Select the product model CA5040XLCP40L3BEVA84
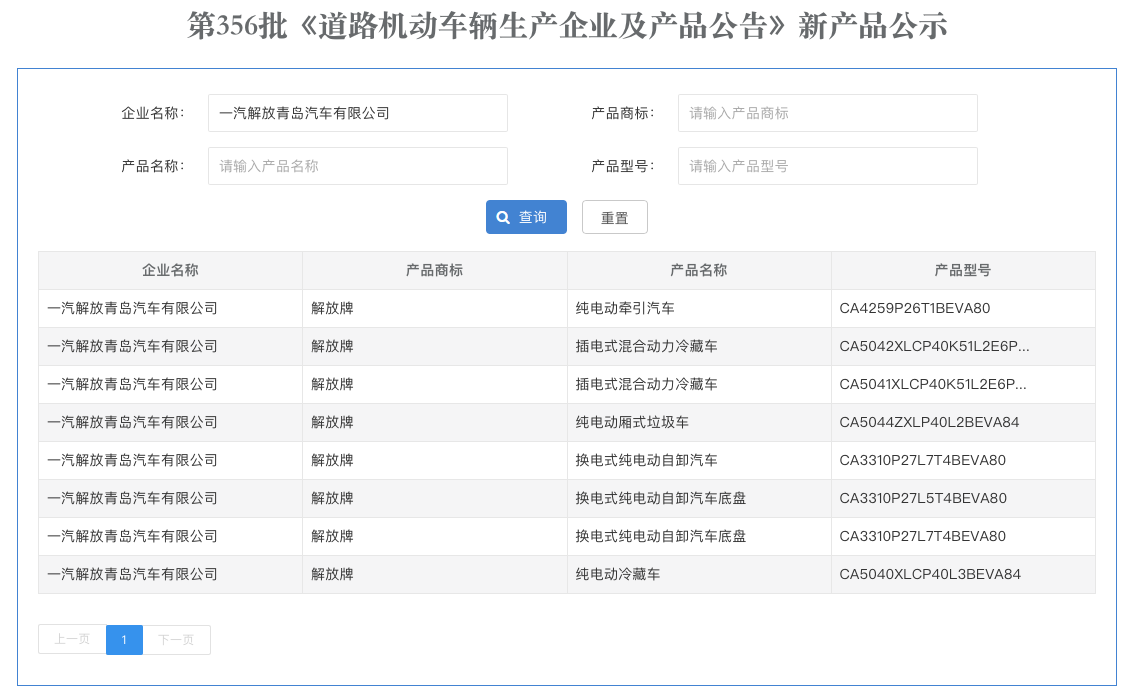1128x697 pixels. 929,575
